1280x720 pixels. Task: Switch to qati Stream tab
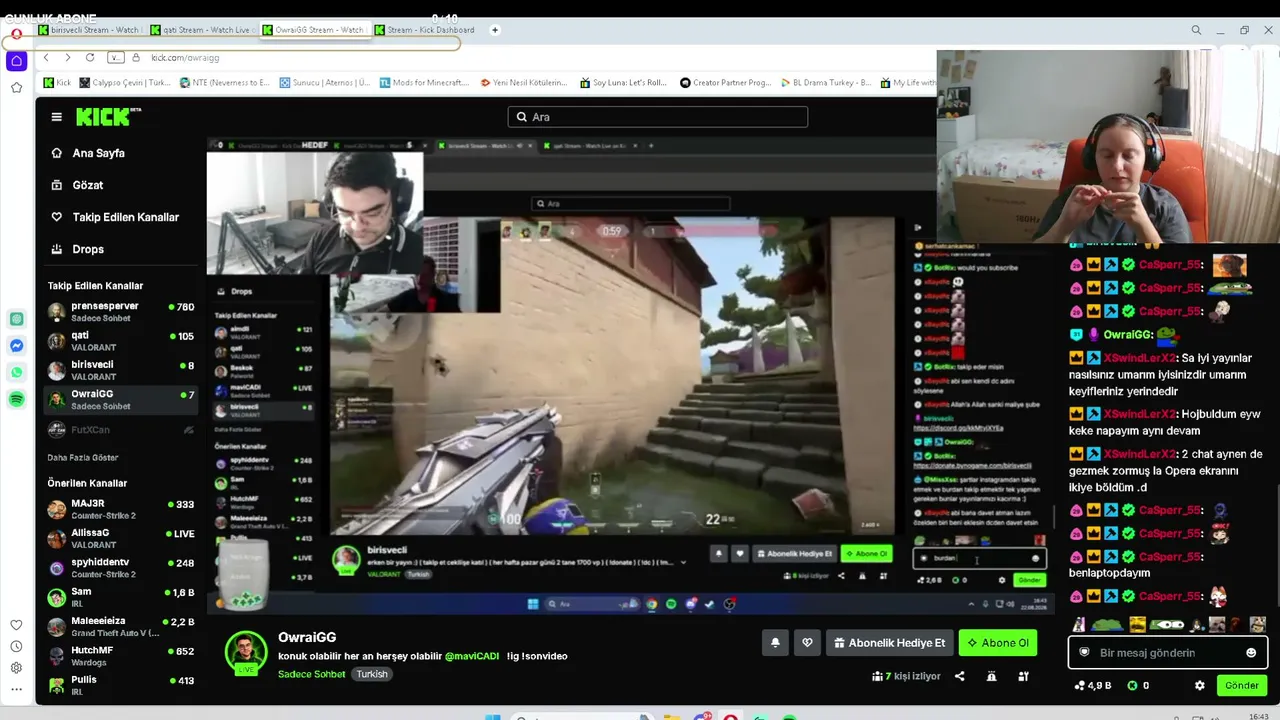click(203, 30)
